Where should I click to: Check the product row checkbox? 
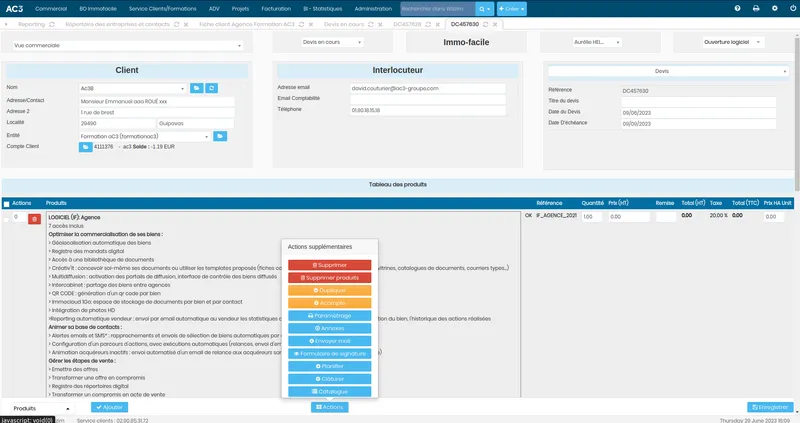point(6,219)
